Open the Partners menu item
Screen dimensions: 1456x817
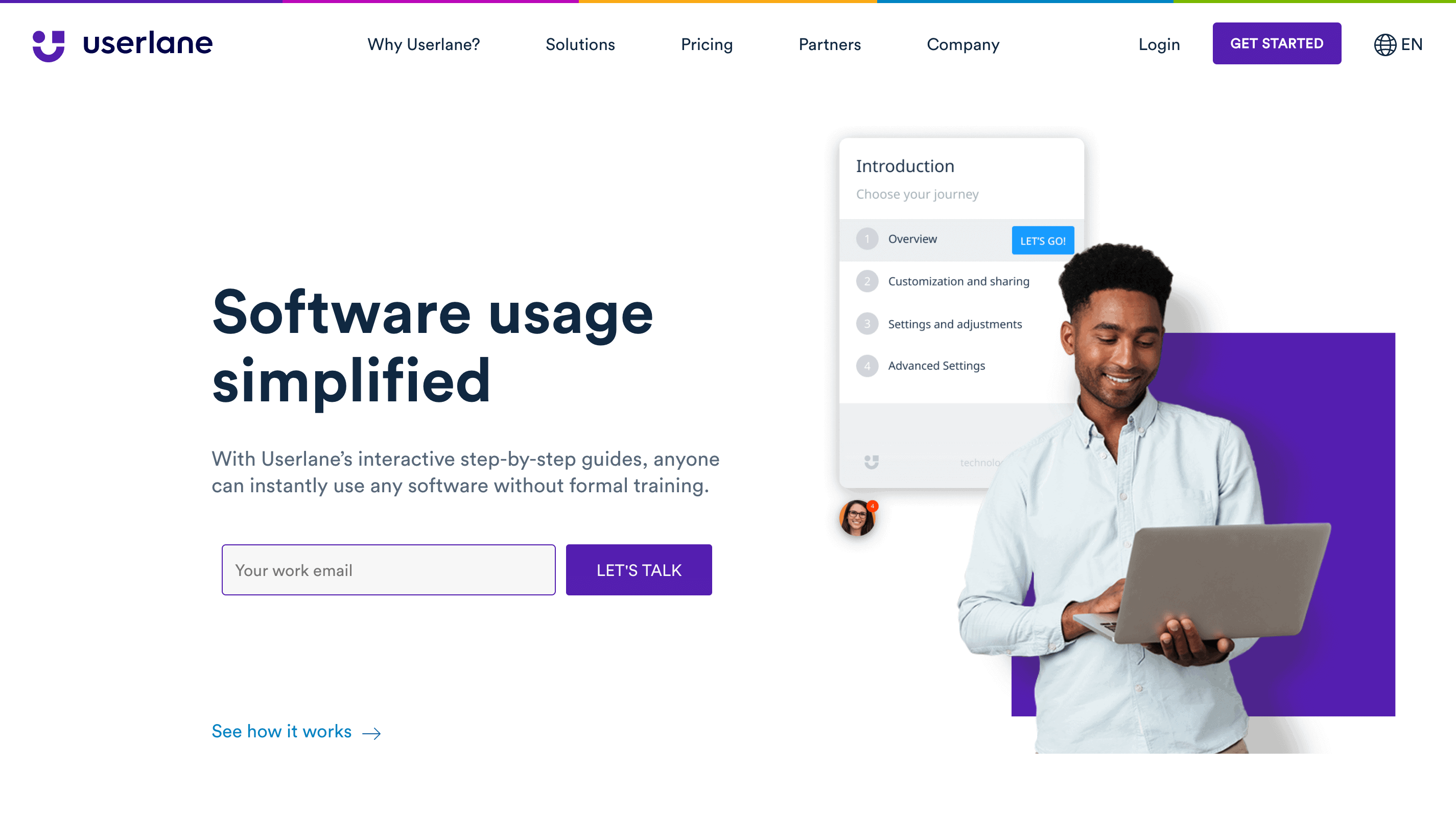(829, 43)
